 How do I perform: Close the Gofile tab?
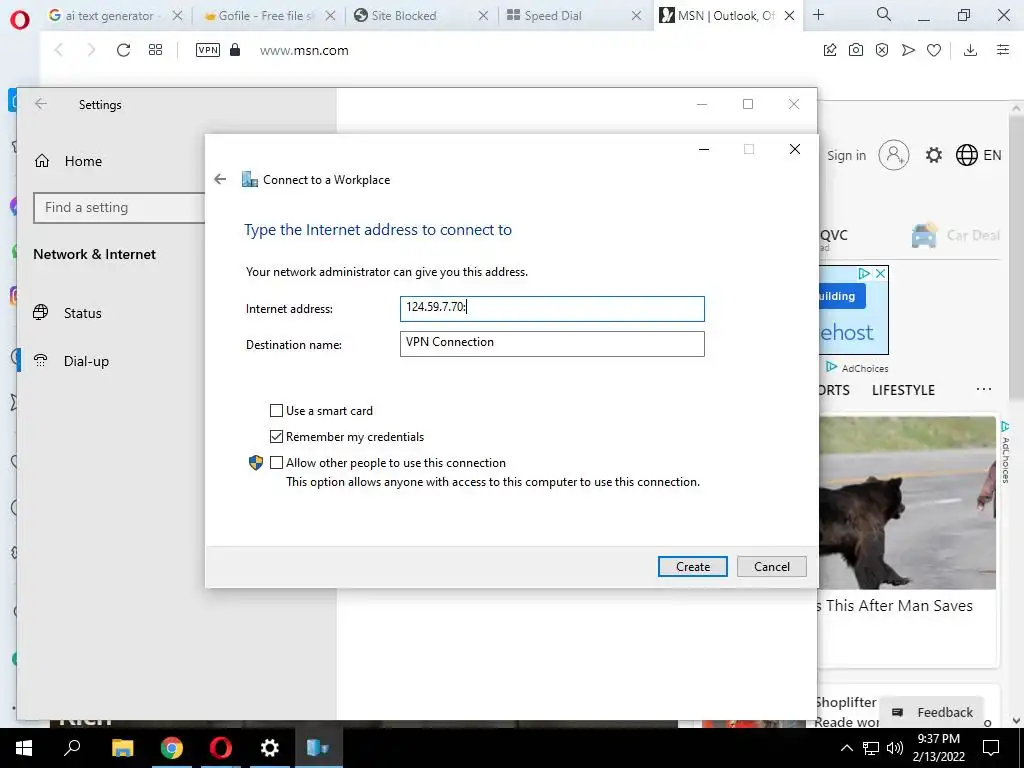click(x=330, y=16)
